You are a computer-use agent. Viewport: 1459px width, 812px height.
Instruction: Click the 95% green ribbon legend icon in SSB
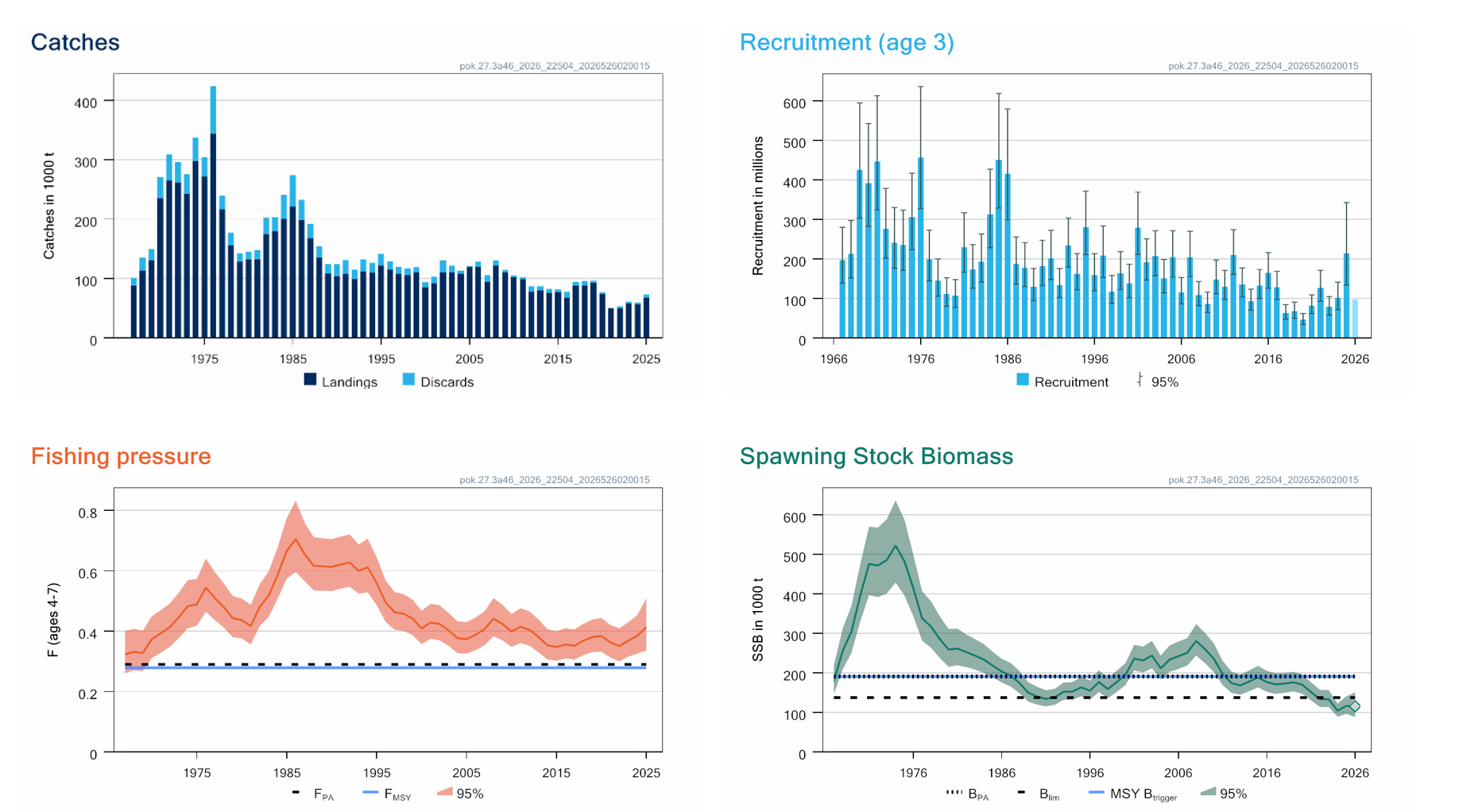click(x=1208, y=792)
